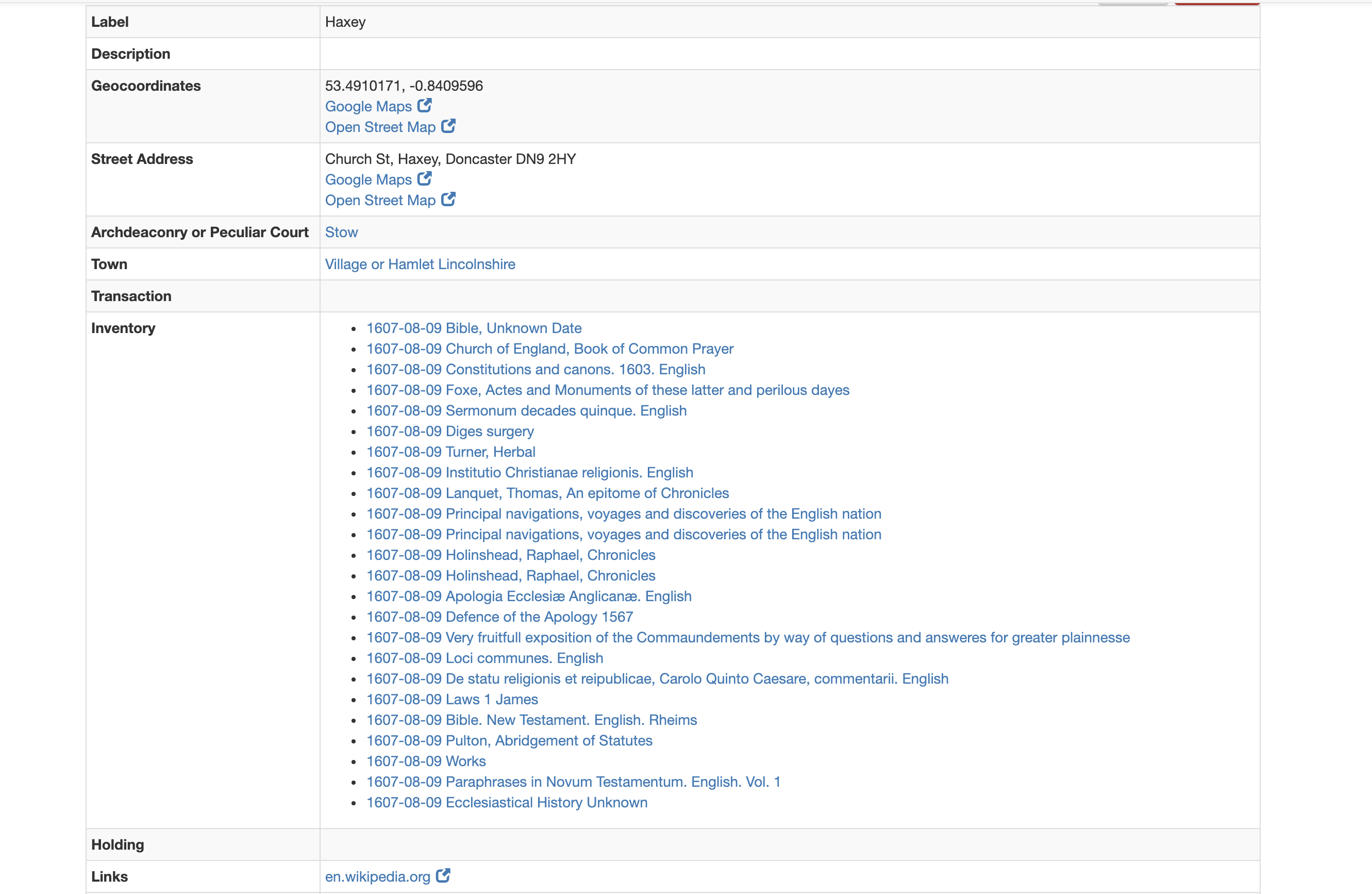Click the gray button at the top of the page
This screenshot has width=1372, height=894.
coord(1133,2)
